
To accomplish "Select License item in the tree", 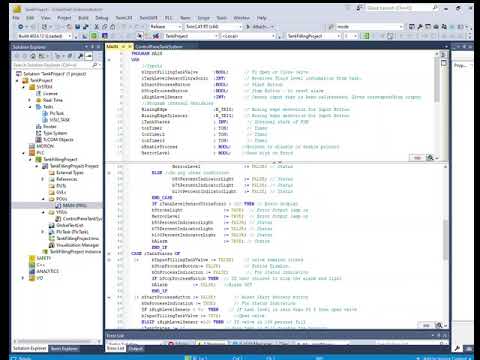I will click(50, 94).
